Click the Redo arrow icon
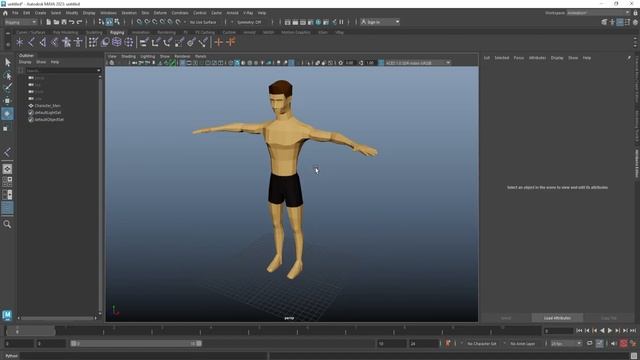This screenshot has height=360, width=640. tap(80, 22)
